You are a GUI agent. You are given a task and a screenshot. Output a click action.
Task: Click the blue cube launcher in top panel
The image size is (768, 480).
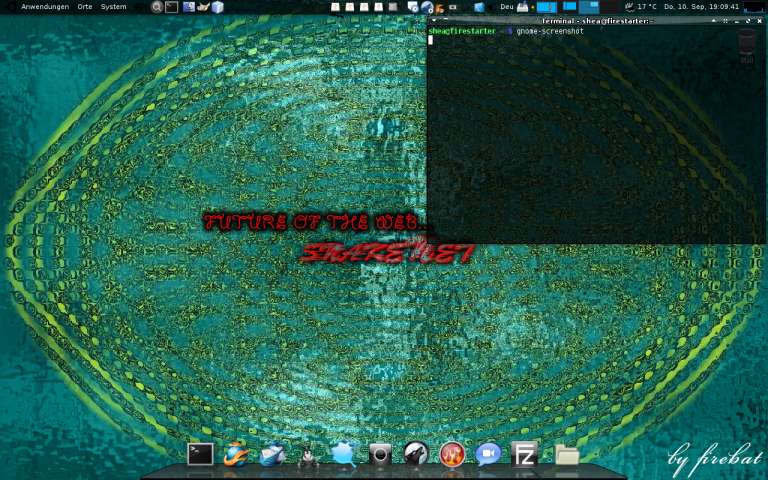217,7
